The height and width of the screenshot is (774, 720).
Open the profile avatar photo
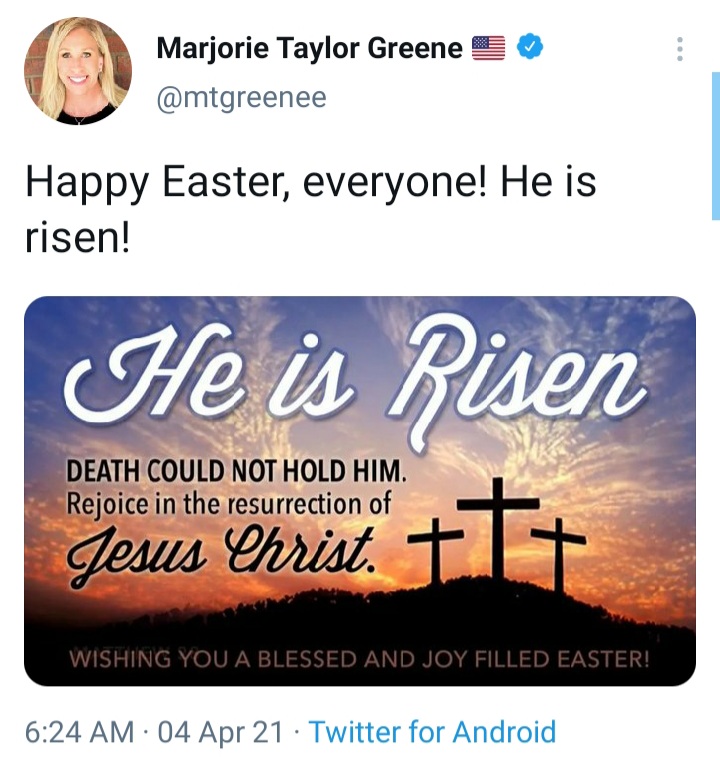click(77, 71)
